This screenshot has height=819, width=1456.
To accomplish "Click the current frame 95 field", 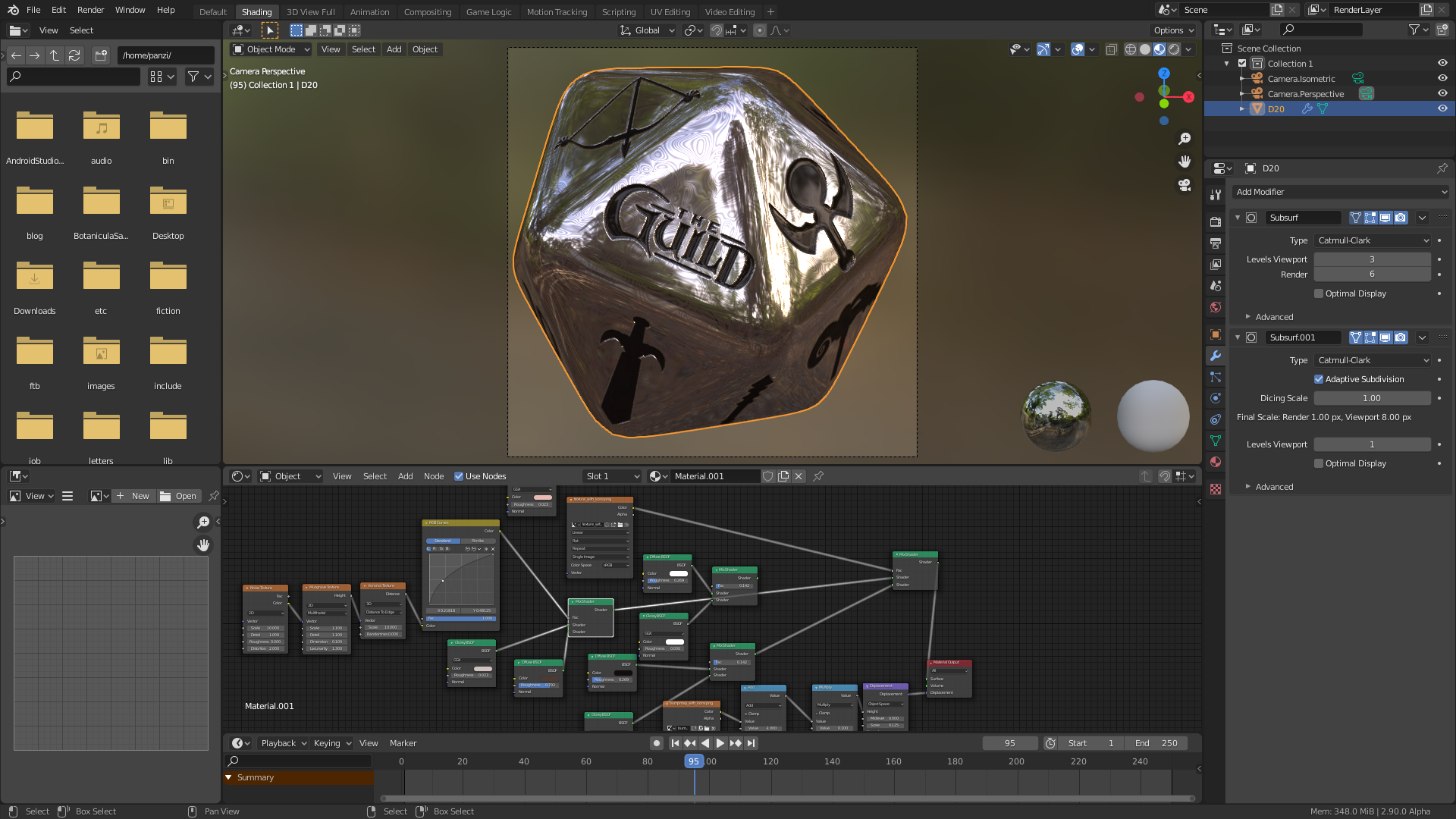I will [x=1010, y=743].
